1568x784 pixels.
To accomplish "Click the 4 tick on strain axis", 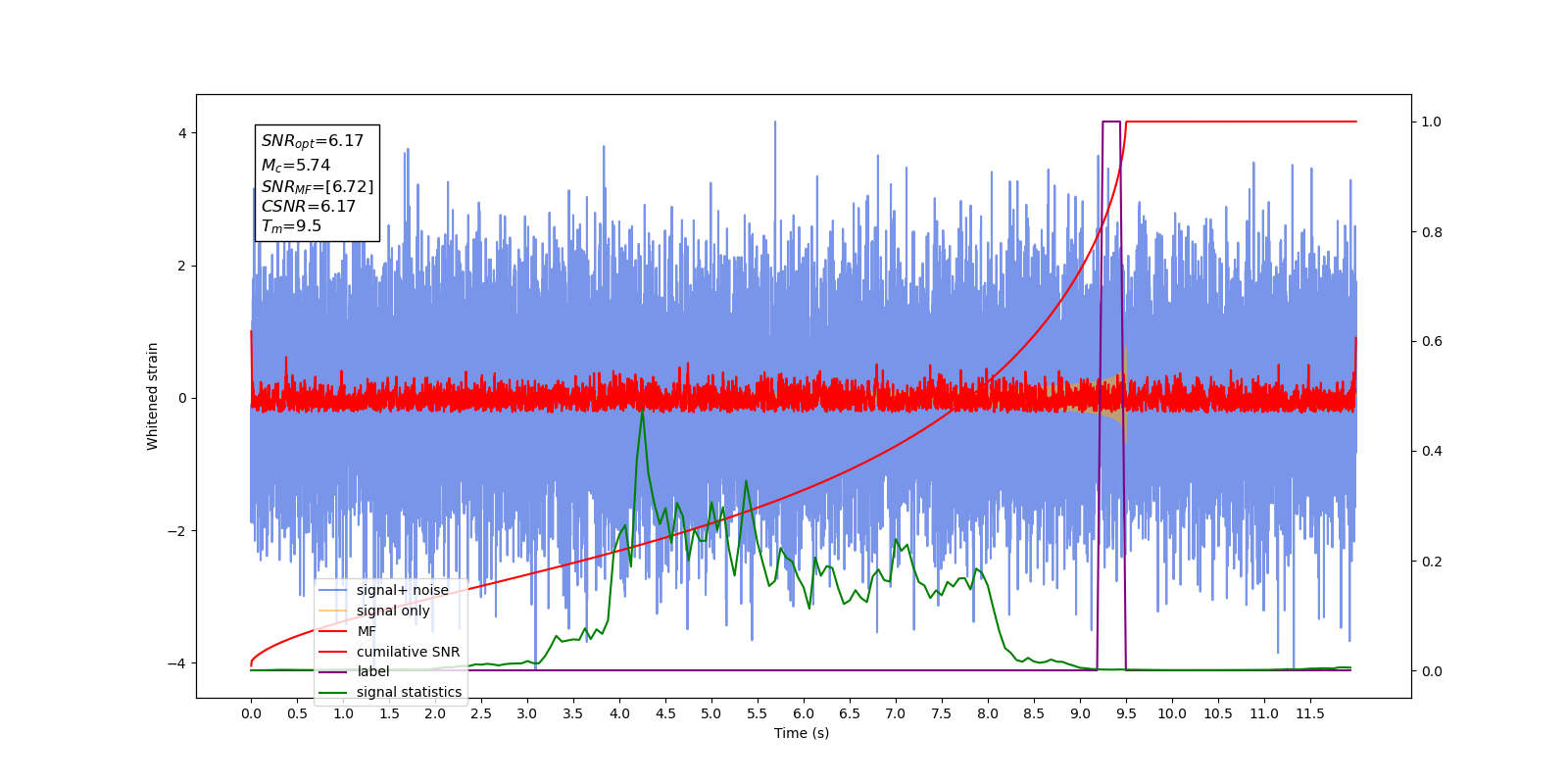I will 181,133.
